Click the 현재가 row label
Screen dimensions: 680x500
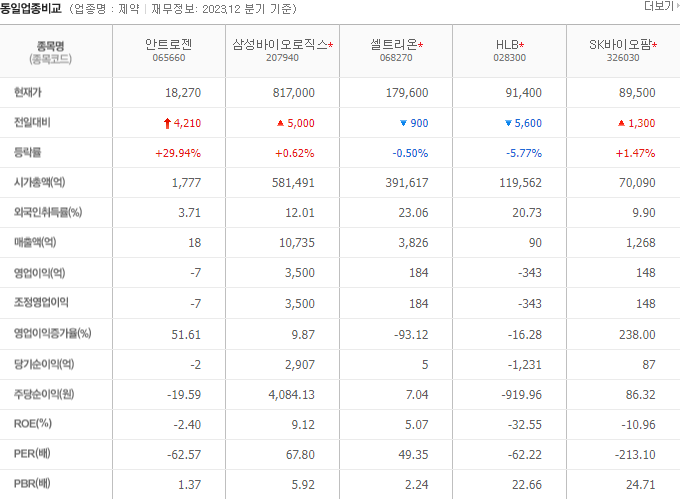(x=28, y=92)
